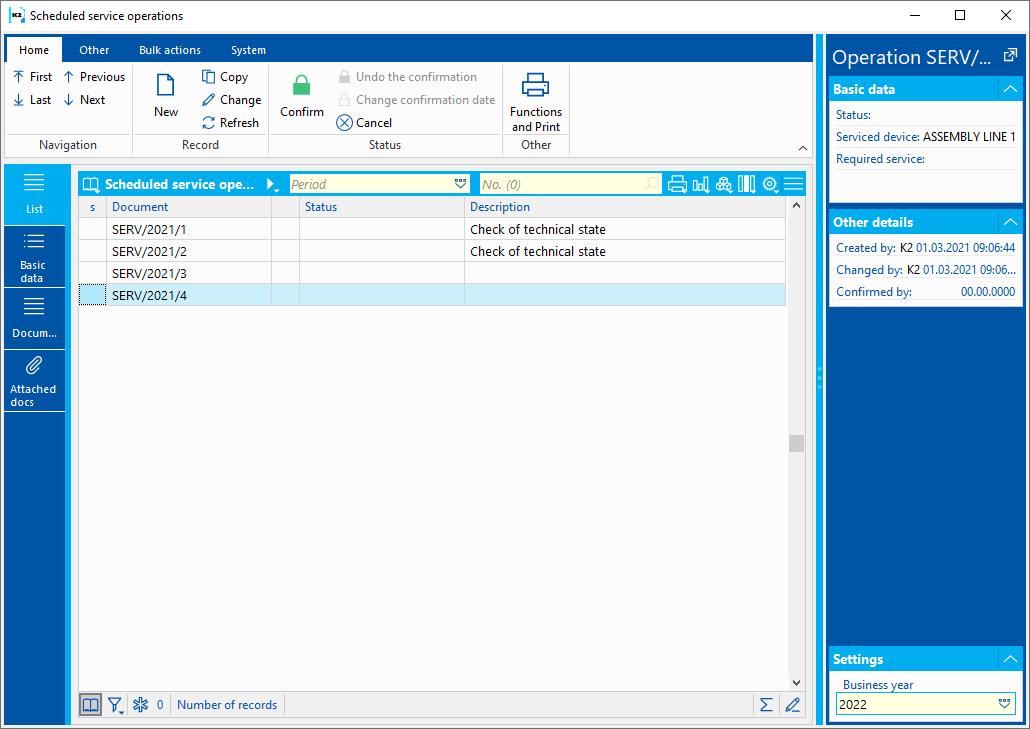1030x729 pixels.
Task: Open the chart icon in list header
Action: pyautogui.click(x=701, y=185)
